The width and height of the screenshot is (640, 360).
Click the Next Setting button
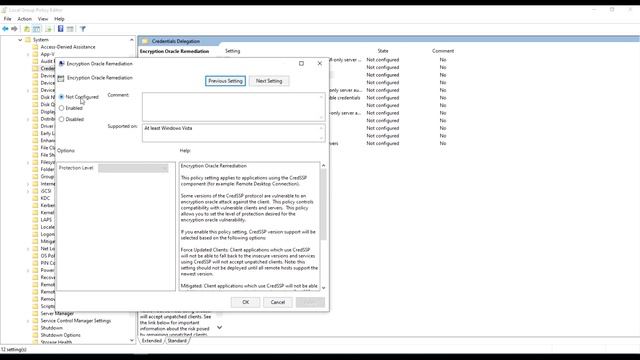coord(269,81)
